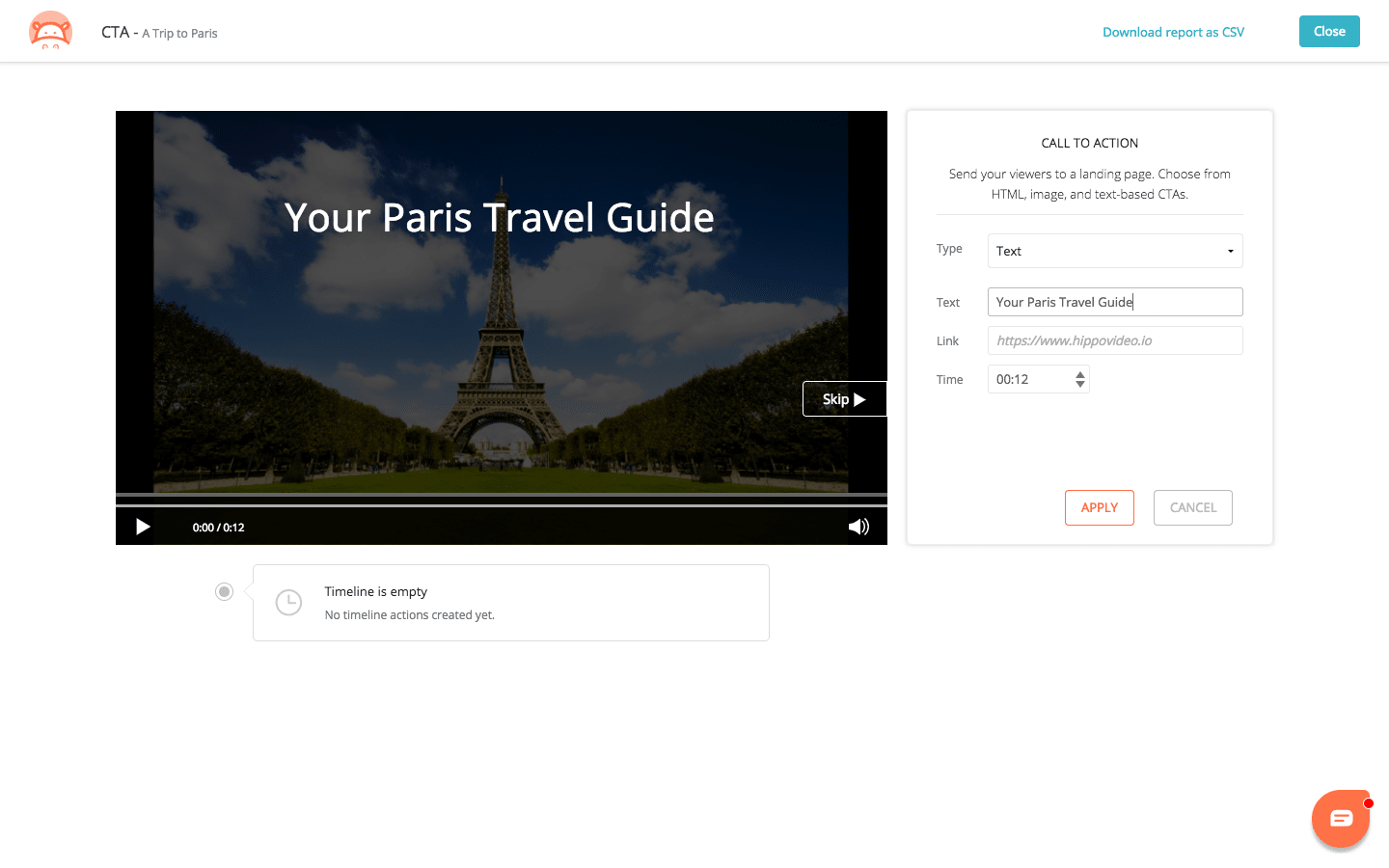Expand the Call to Action type selector
Screen dimensions: 1389x868
(x=1115, y=251)
